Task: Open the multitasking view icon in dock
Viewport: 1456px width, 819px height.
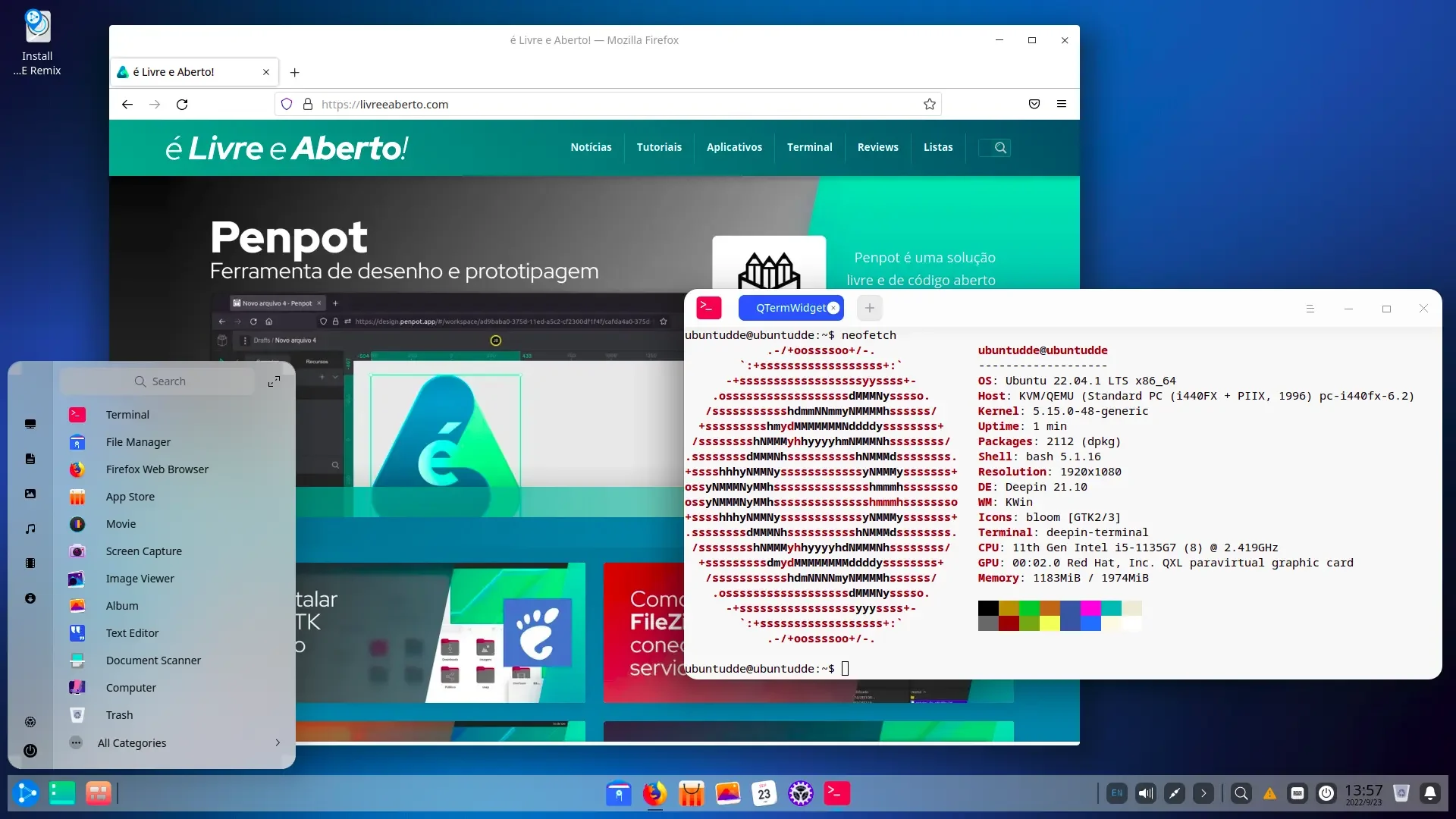Action: point(99,793)
